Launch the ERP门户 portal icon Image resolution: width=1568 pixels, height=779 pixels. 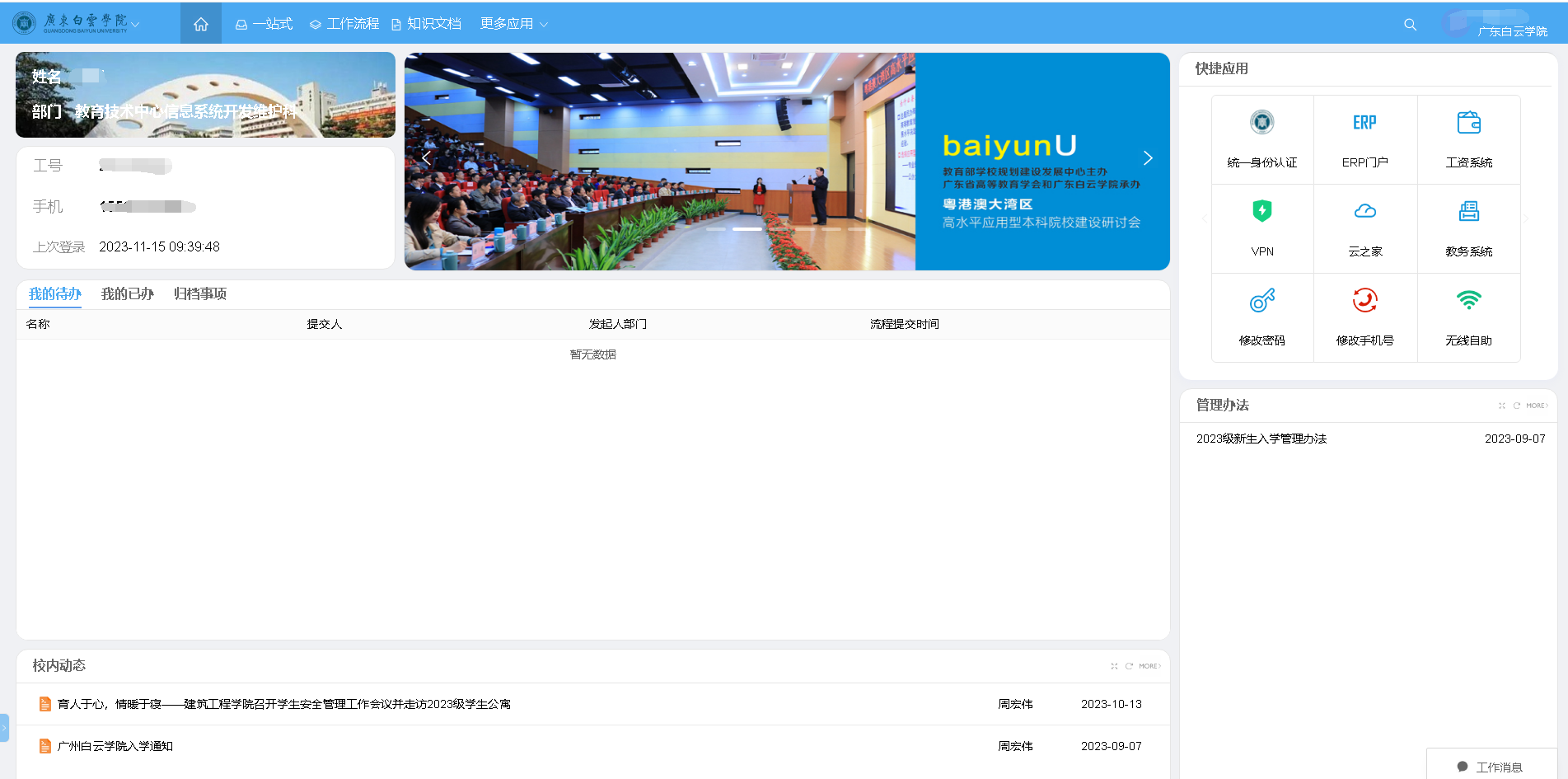pos(1364,123)
